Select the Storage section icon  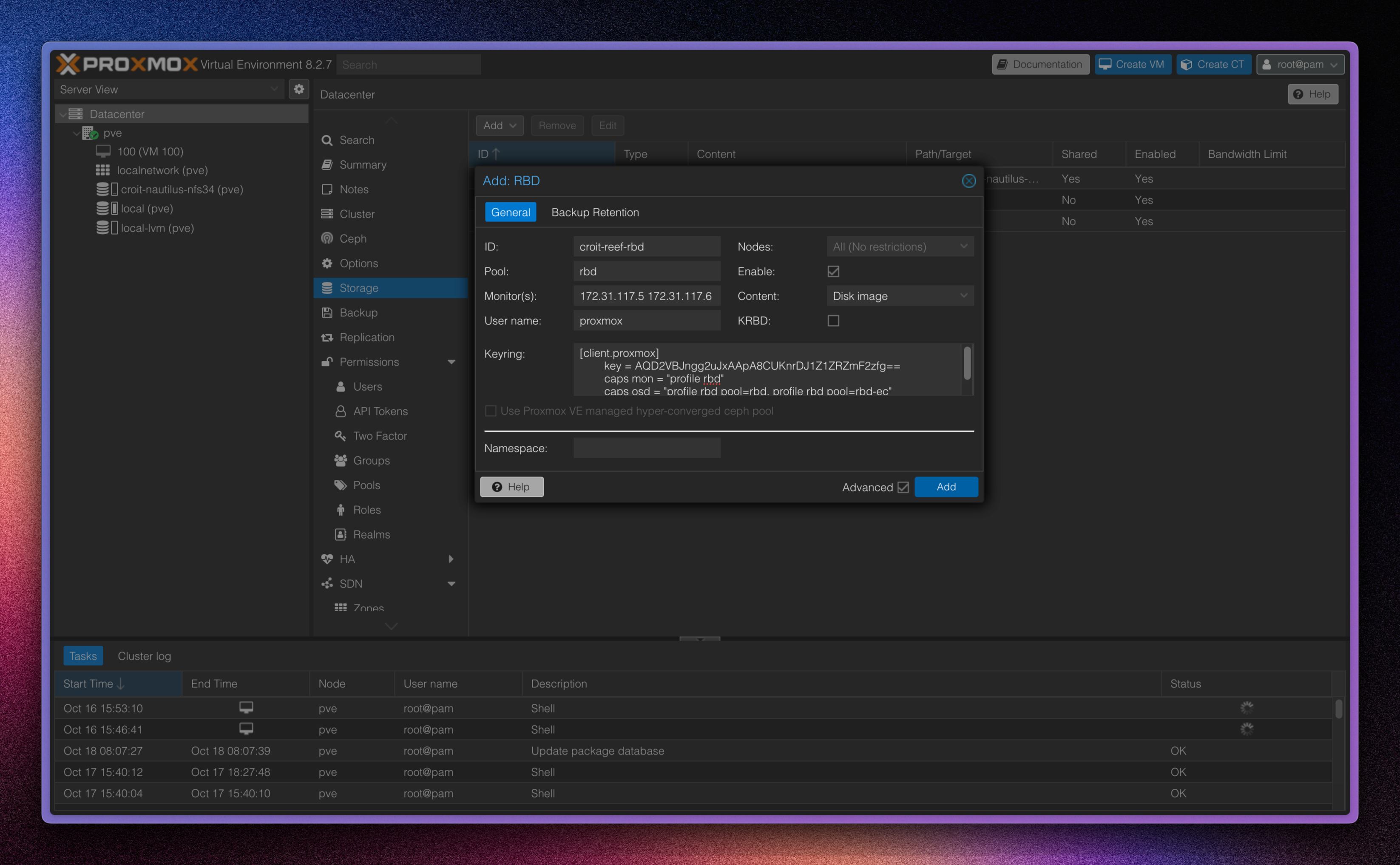(327, 288)
